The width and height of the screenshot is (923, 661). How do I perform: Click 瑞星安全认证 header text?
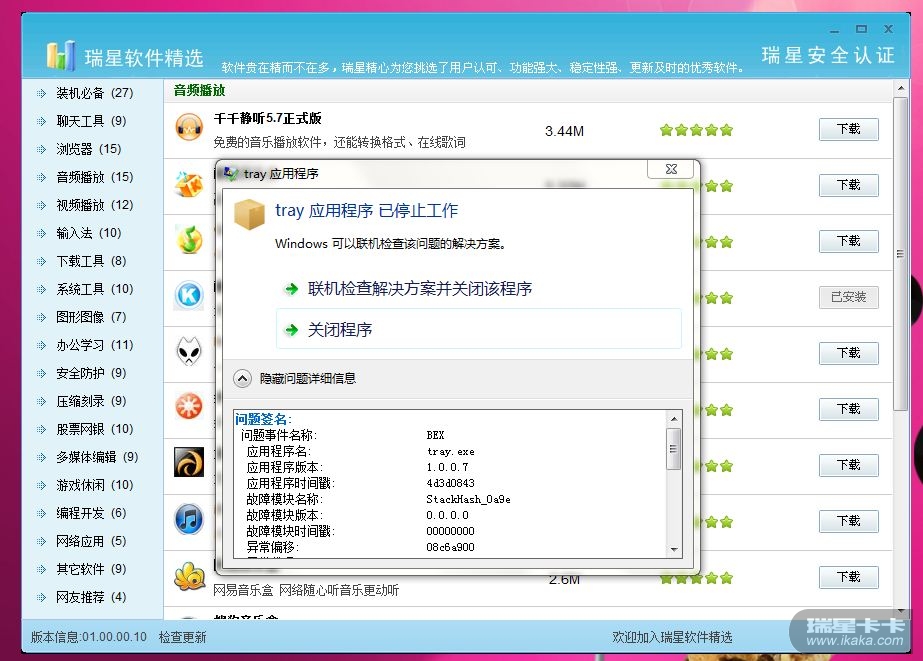point(828,55)
